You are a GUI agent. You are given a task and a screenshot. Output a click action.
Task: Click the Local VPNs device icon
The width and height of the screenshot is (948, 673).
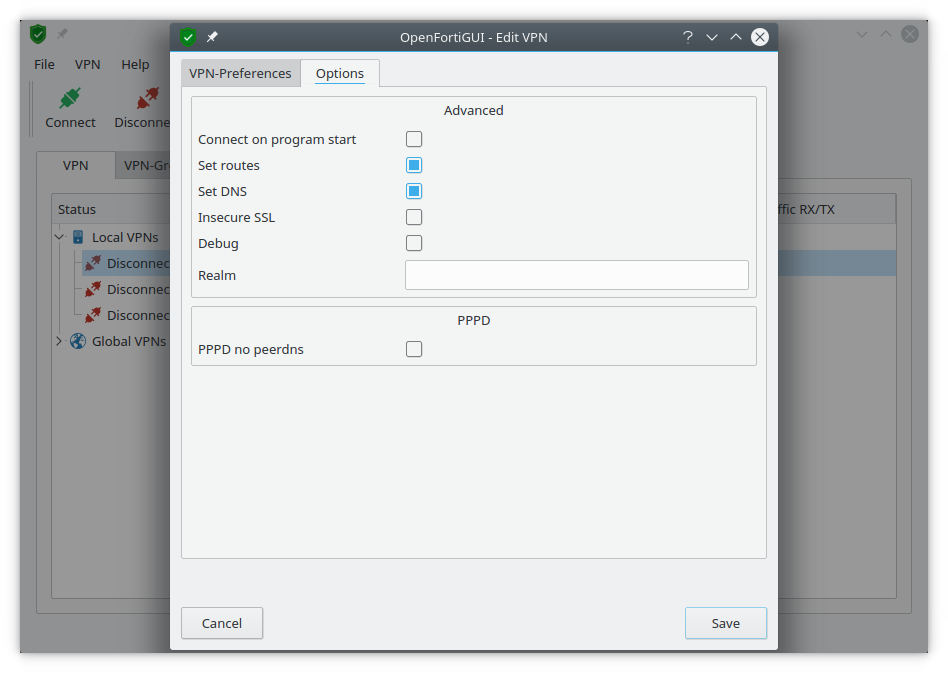click(78, 237)
